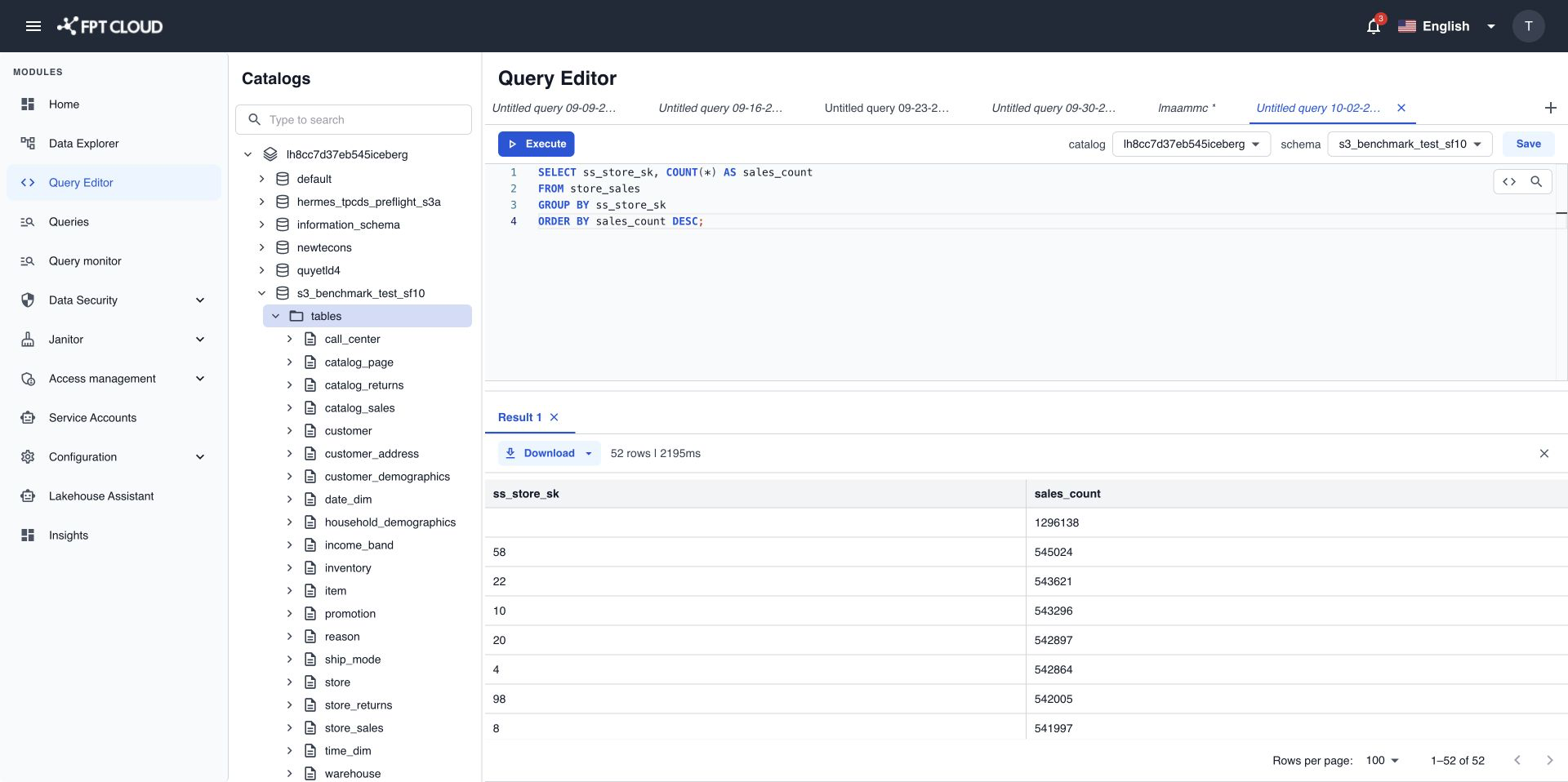Screen dimensions: 1568x782
Task: Expand the customer table columns
Action: pyautogui.click(x=289, y=430)
